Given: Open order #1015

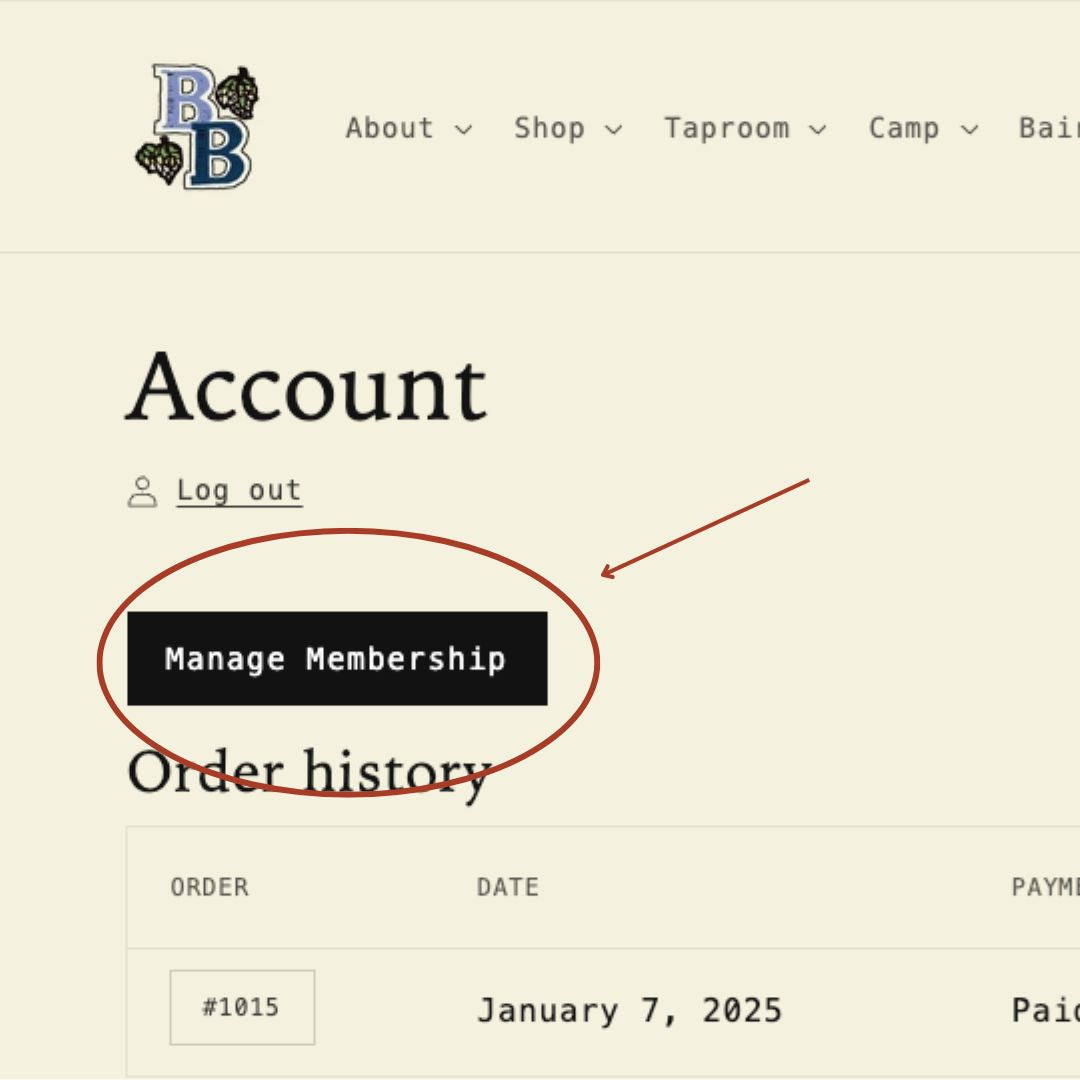Looking at the screenshot, I should 242,1007.
